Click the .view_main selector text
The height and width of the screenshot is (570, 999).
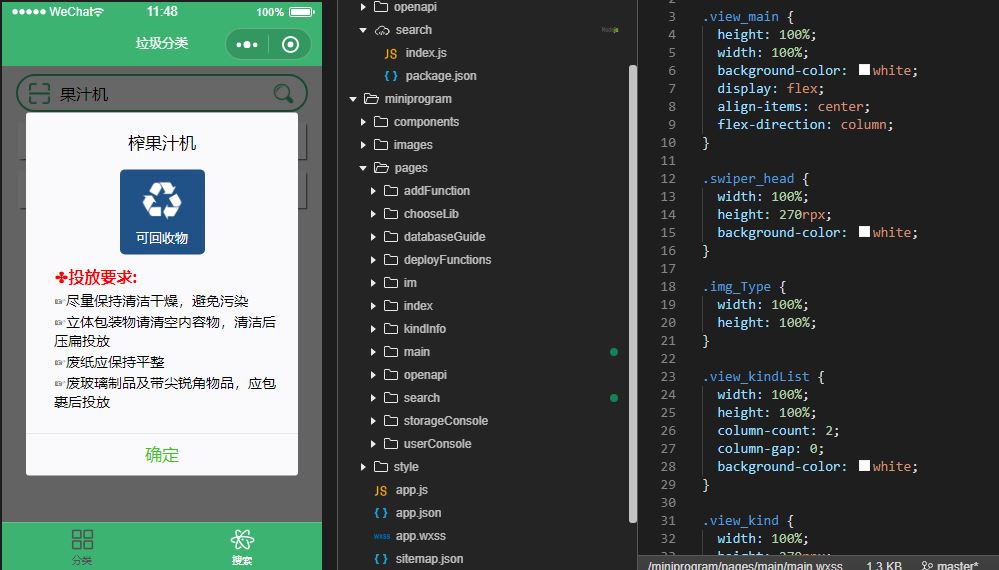[x=740, y=17]
